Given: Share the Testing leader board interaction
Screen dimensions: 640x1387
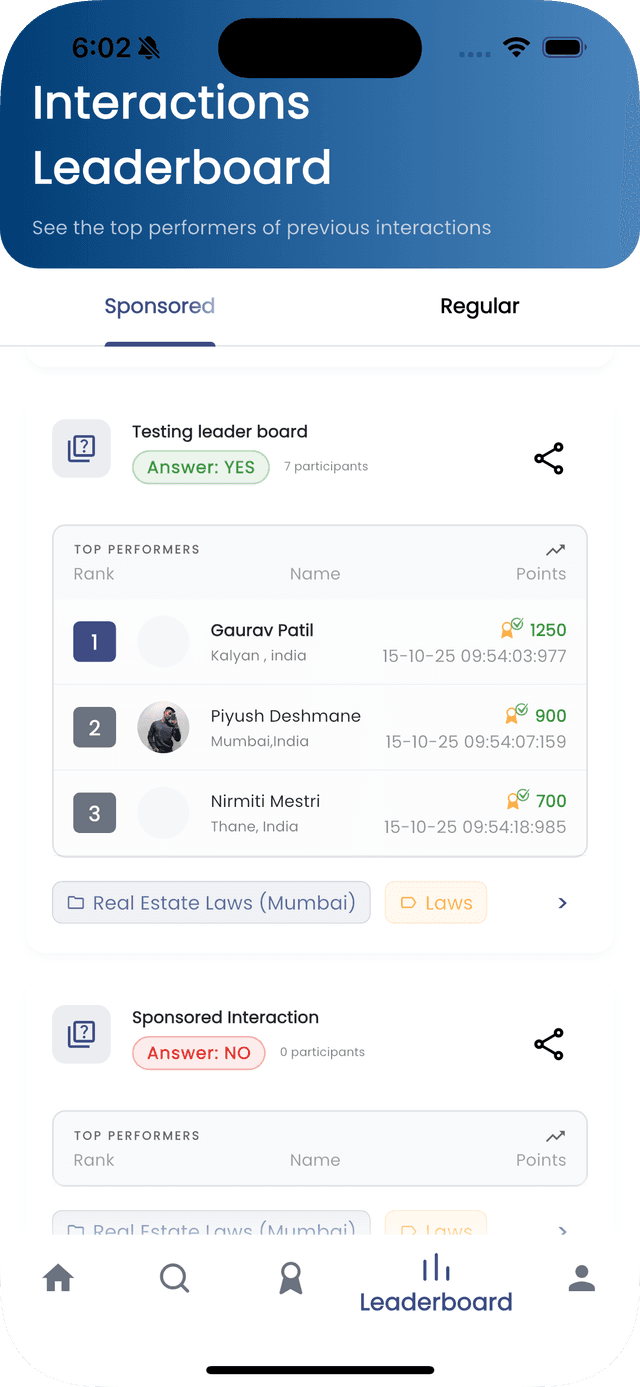Looking at the screenshot, I should click(549, 459).
